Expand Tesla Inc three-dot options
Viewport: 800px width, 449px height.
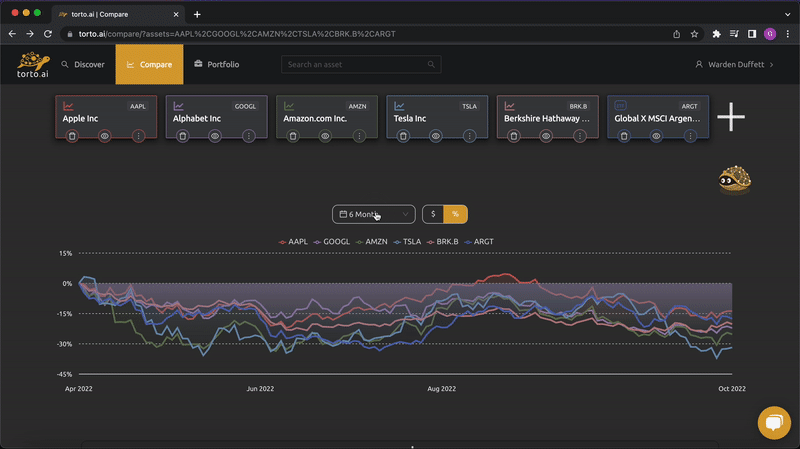click(x=469, y=136)
